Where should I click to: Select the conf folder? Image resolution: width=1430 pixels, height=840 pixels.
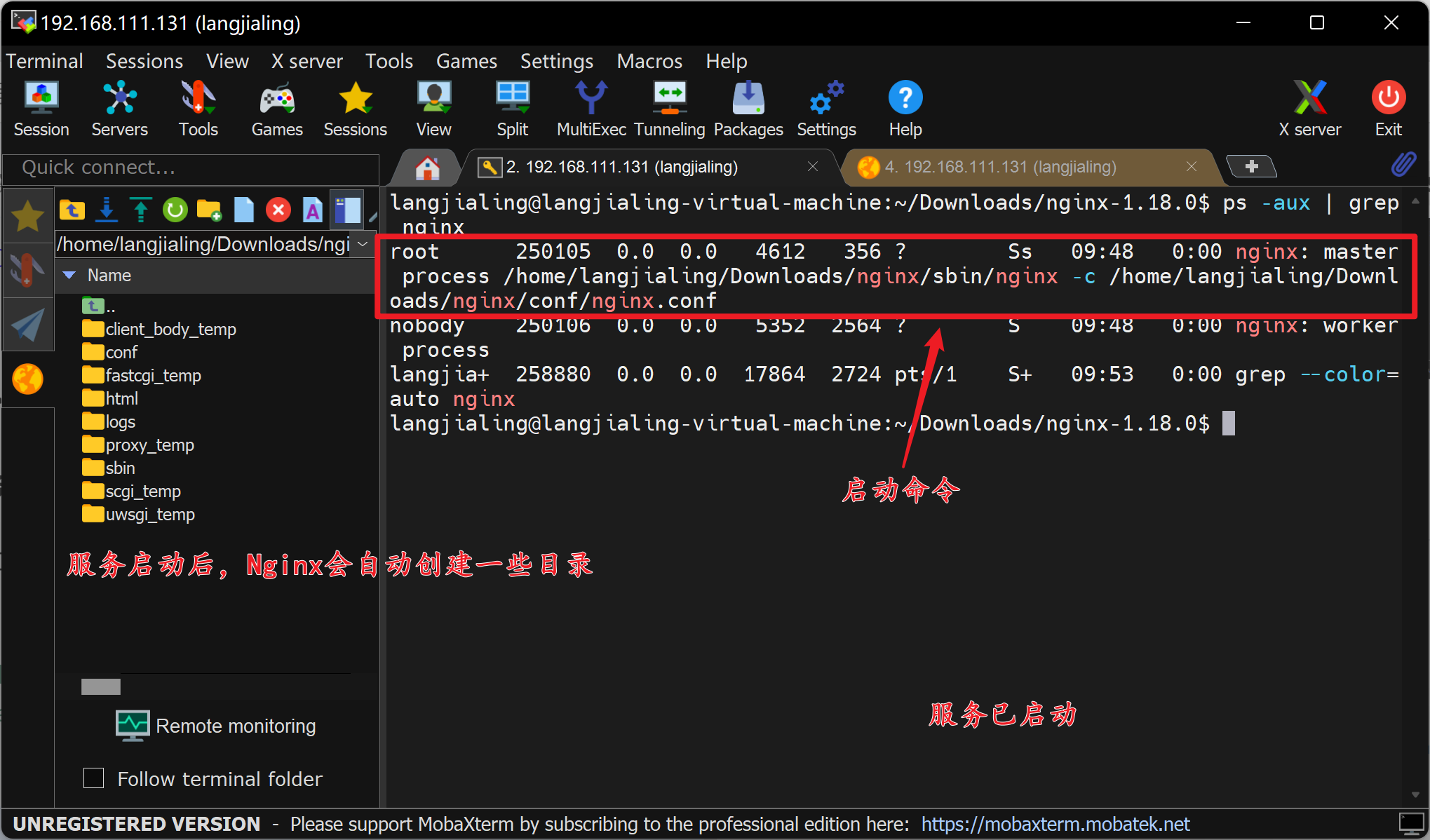click(x=110, y=352)
